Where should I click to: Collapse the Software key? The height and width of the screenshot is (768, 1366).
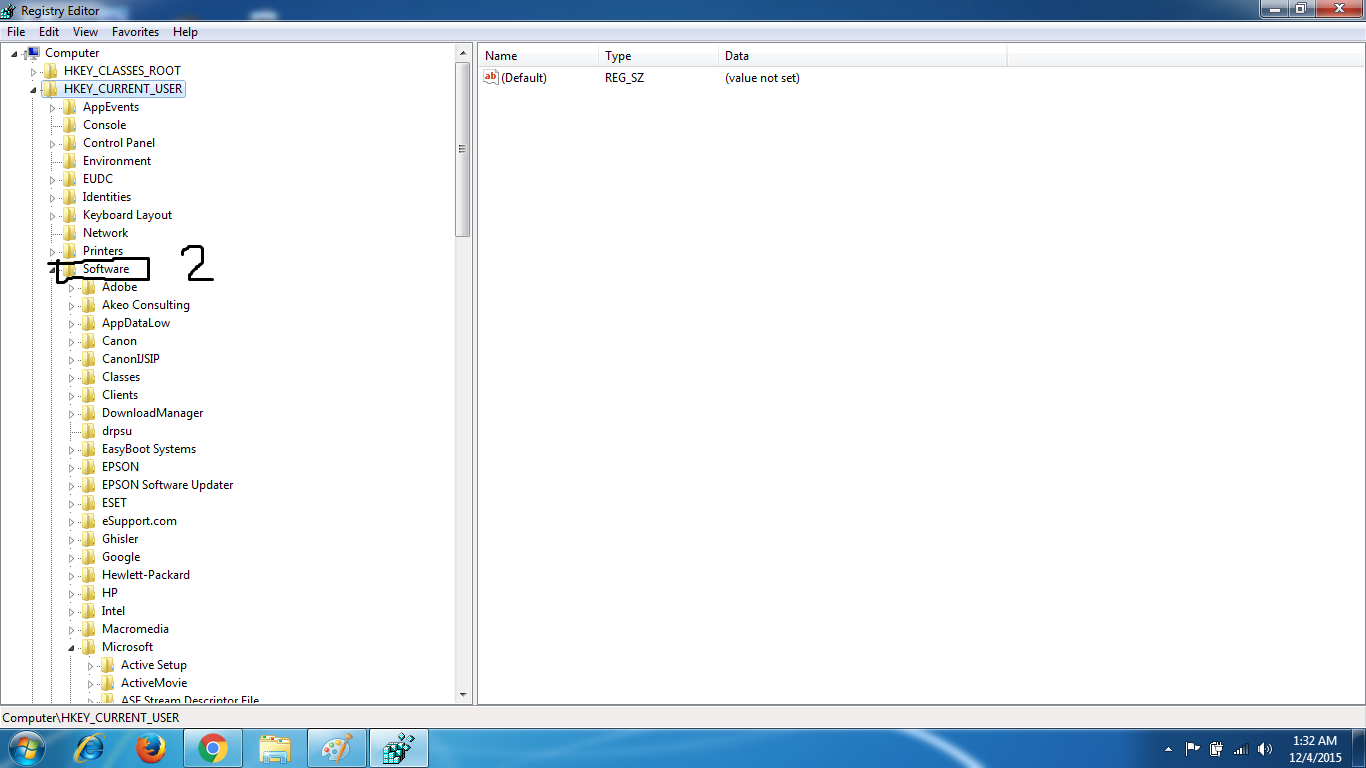pyautogui.click(x=52, y=269)
